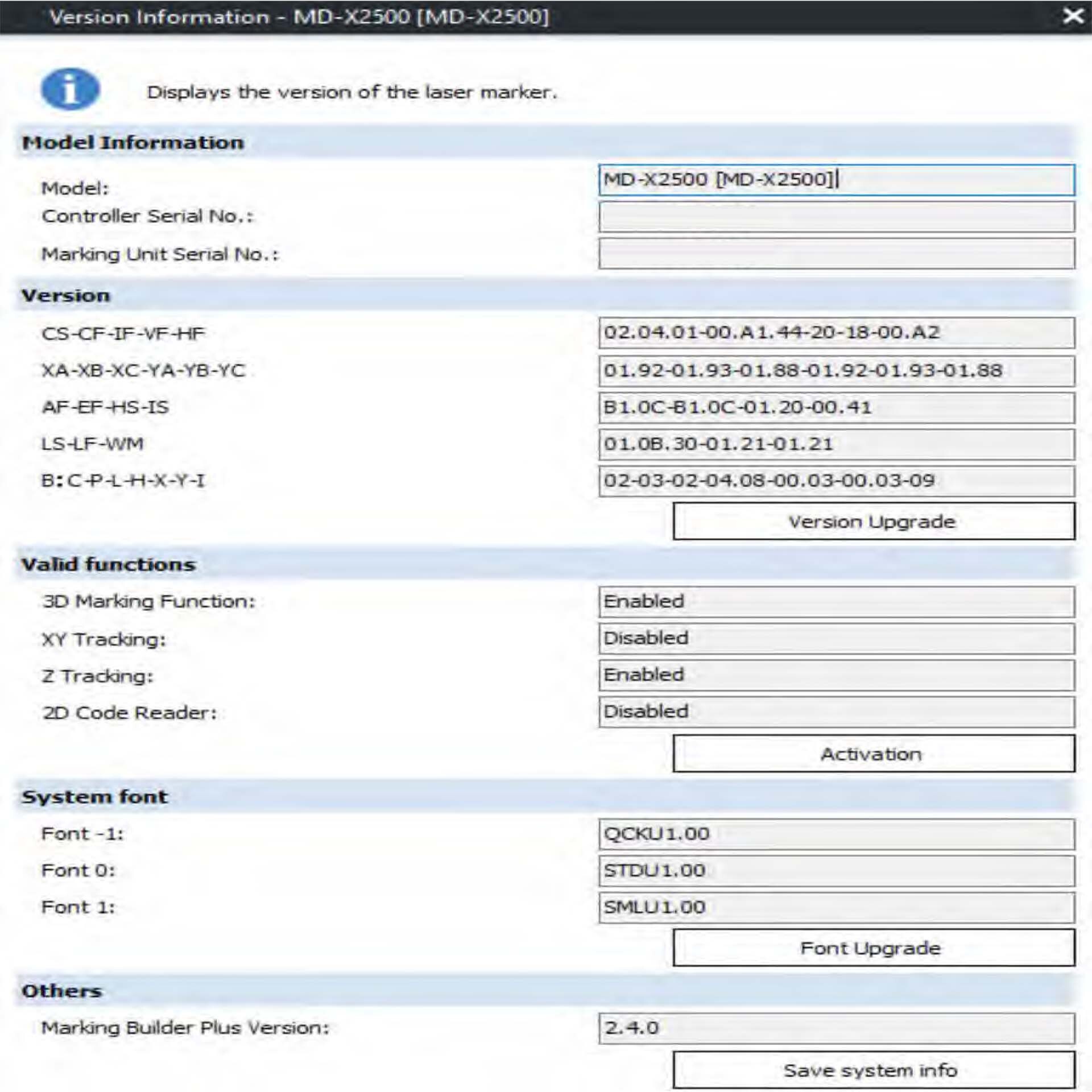
Task: Open the Activation dialog button
Action: (874, 754)
